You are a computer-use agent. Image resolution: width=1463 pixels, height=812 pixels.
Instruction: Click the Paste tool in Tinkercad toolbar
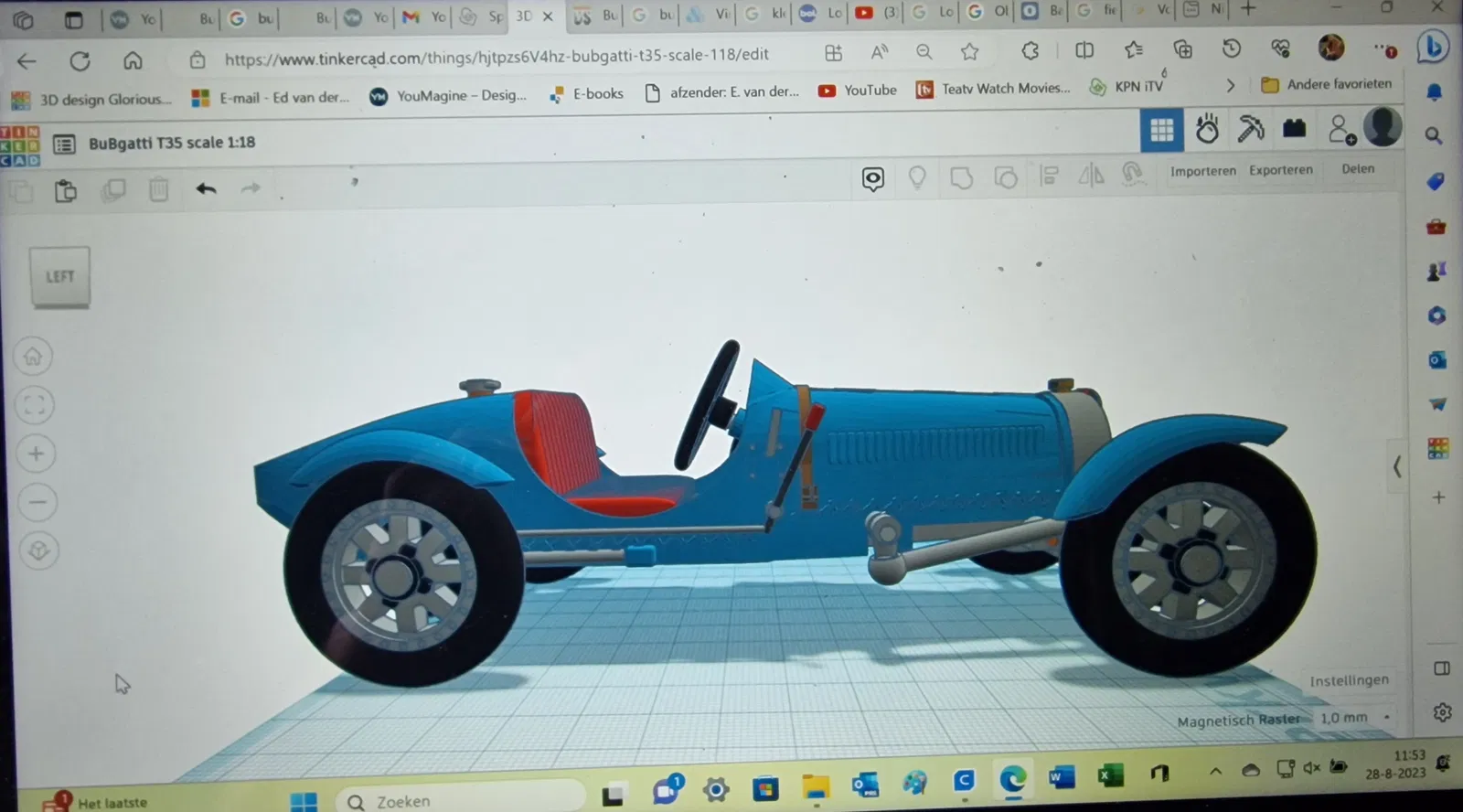click(65, 191)
